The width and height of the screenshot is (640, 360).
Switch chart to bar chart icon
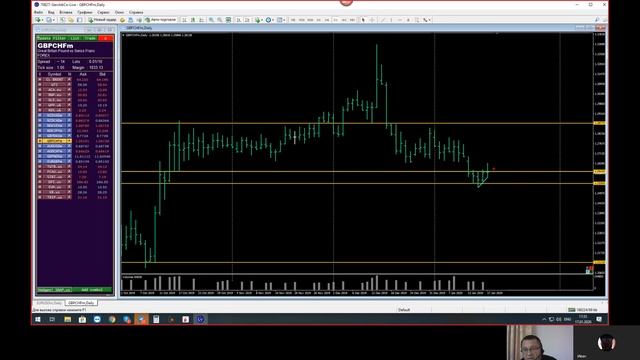tap(184, 20)
